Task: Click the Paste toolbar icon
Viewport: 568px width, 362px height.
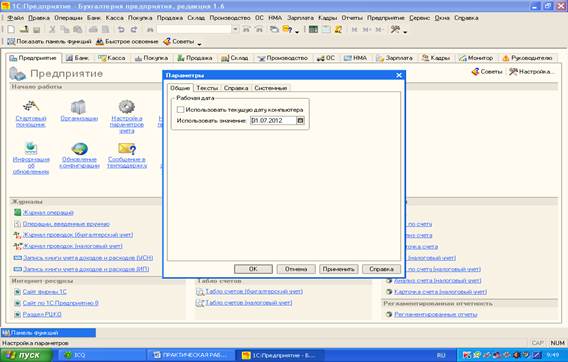Action: 78,30
